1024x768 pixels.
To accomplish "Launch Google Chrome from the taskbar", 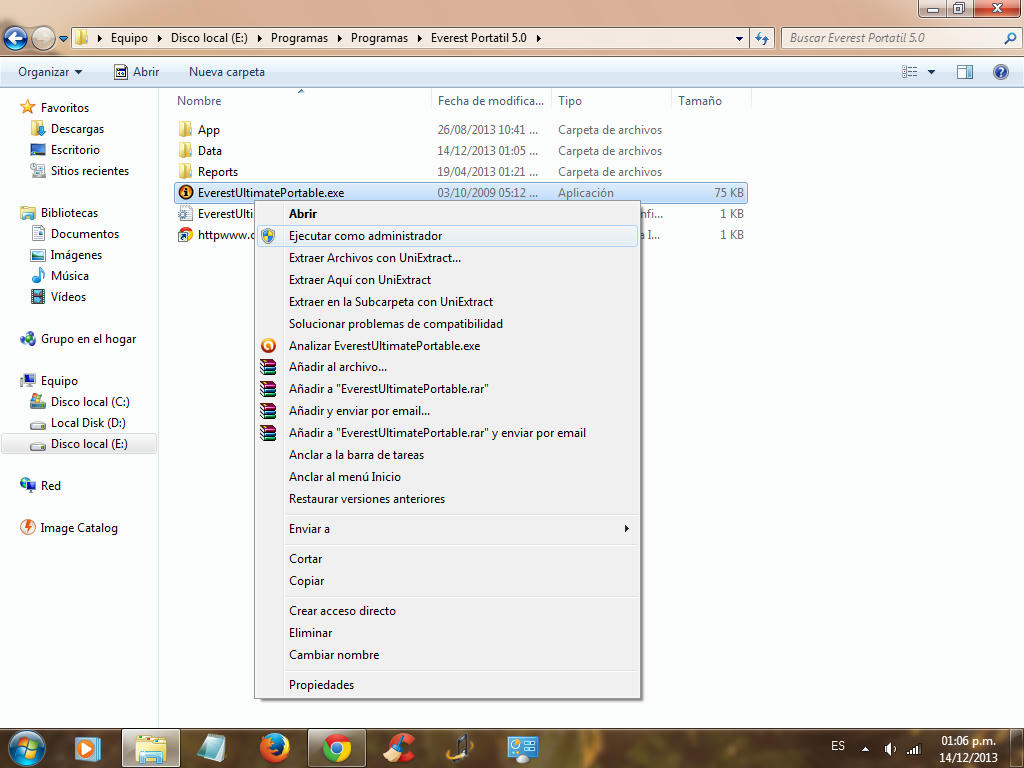I will point(337,747).
